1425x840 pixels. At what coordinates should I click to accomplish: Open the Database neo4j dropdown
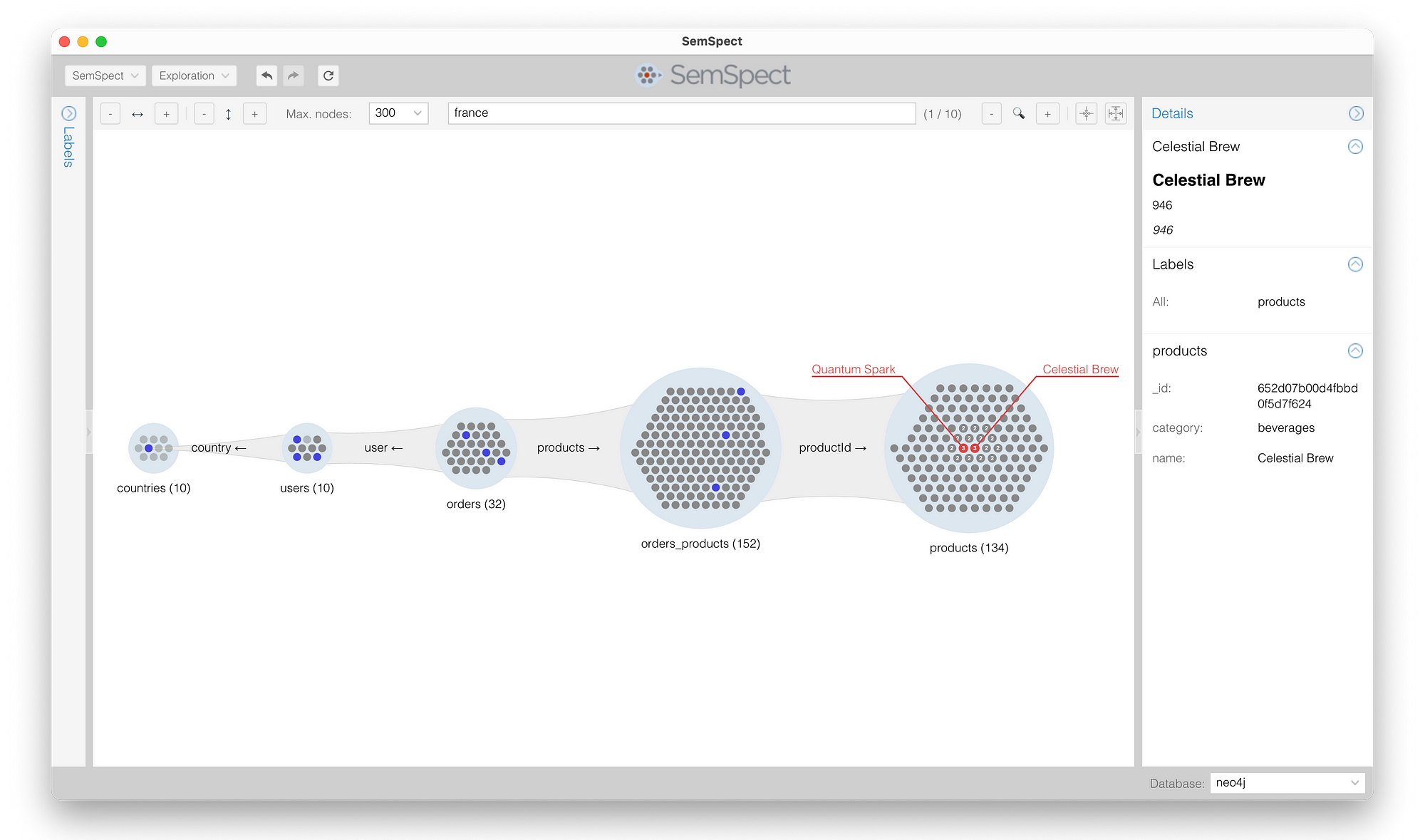pyautogui.click(x=1287, y=782)
